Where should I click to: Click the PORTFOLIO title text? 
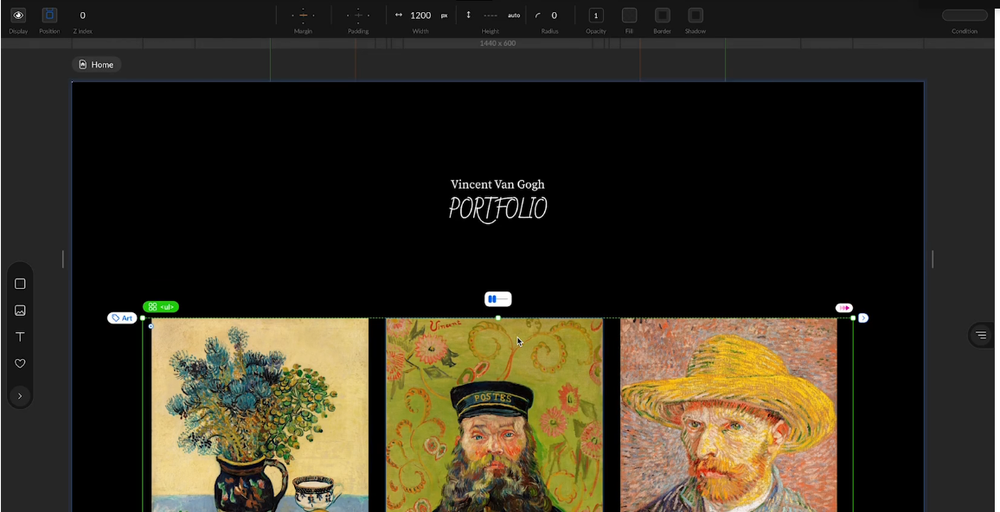(x=497, y=209)
